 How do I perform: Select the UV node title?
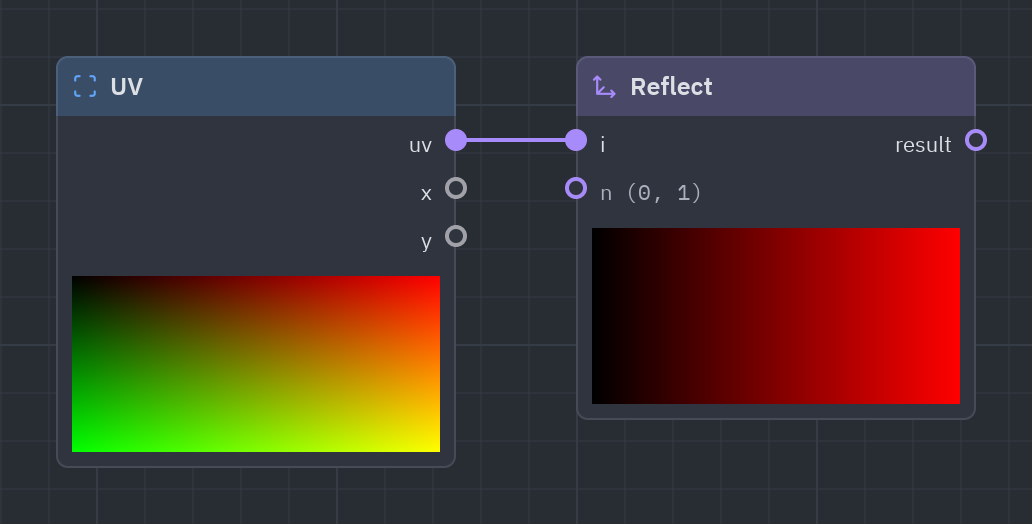coord(126,86)
